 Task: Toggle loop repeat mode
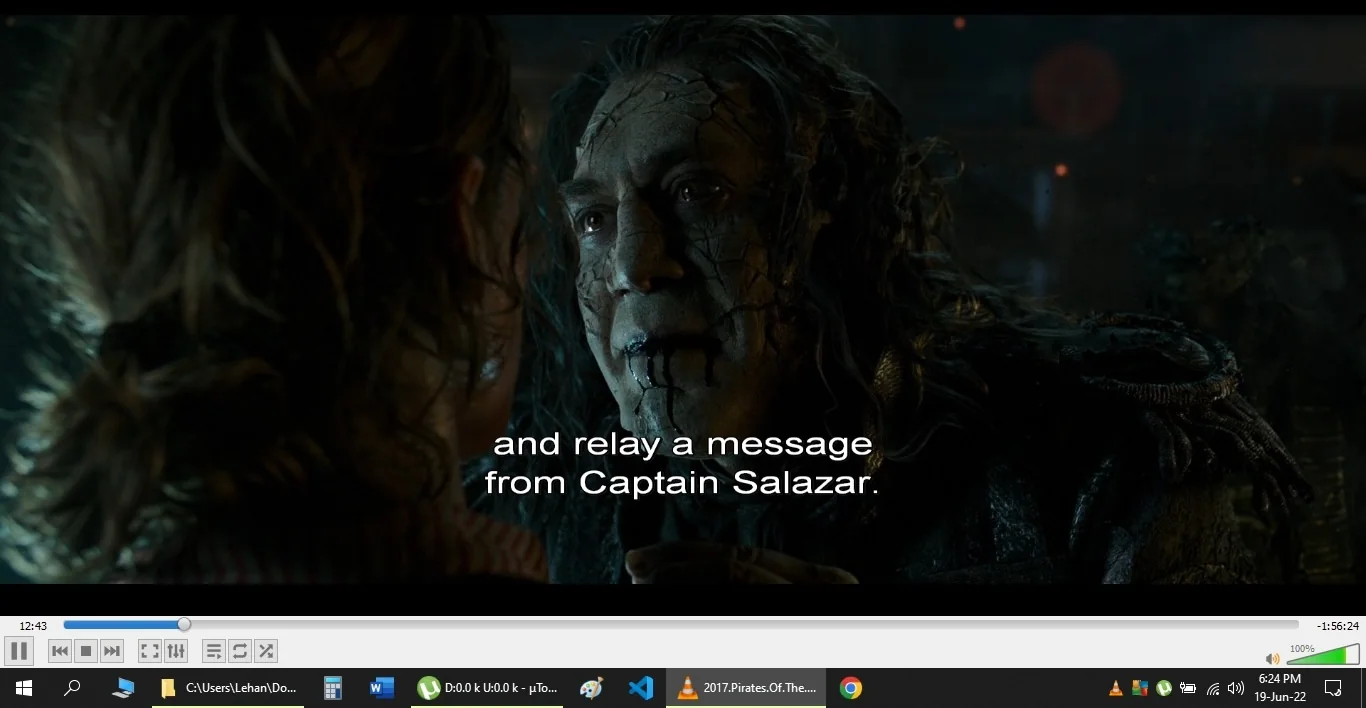240,651
